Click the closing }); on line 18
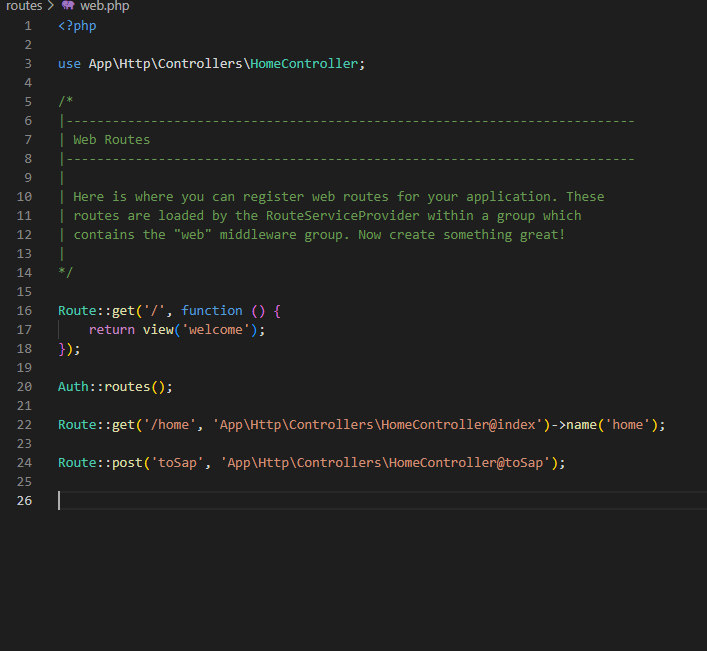This screenshot has width=707, height=651. click(x=69, y=349)
